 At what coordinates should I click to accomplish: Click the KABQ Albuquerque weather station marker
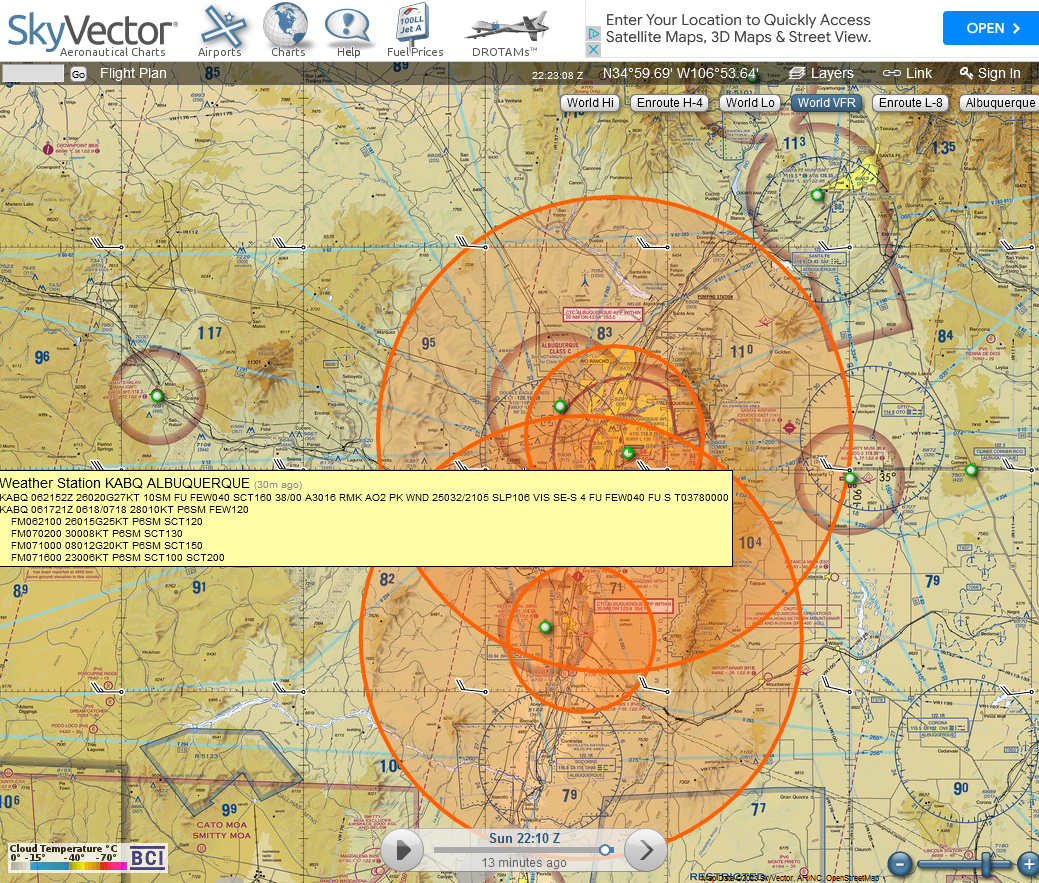[628, 453]
